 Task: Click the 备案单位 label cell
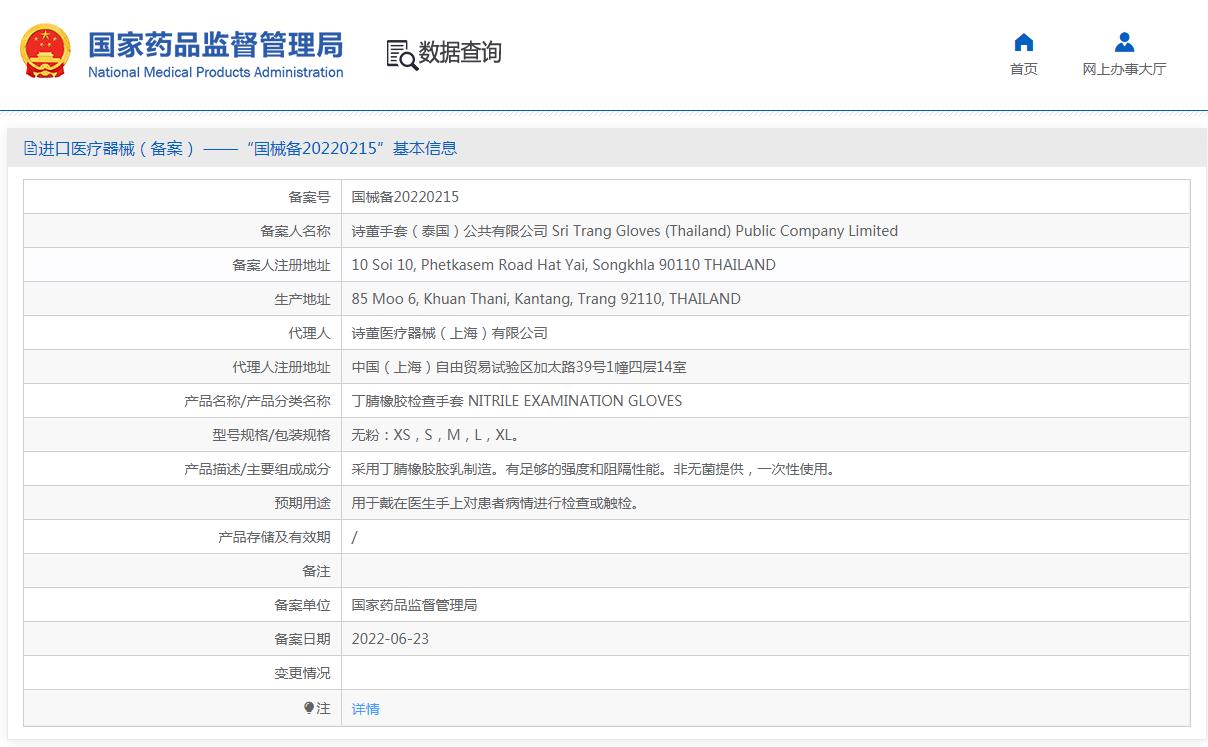[x=183, y=605]
